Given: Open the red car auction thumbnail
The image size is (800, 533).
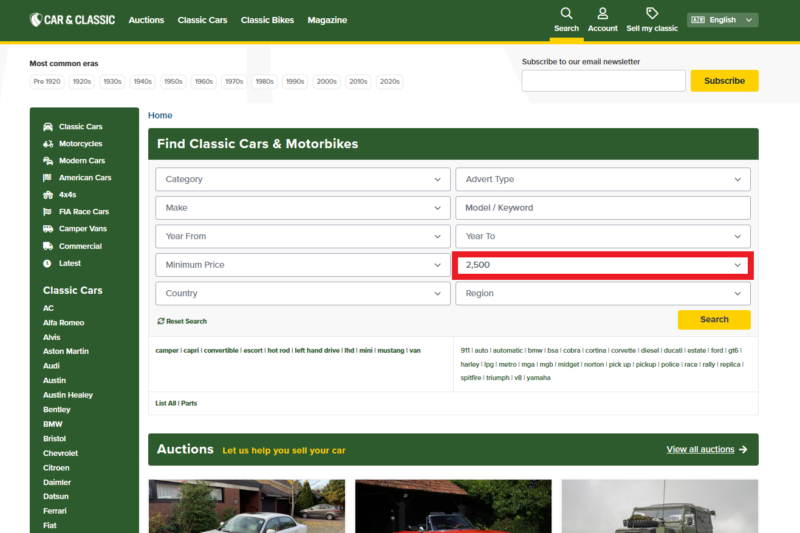Looking at the screenshot, I should click(x=453, y=506).
